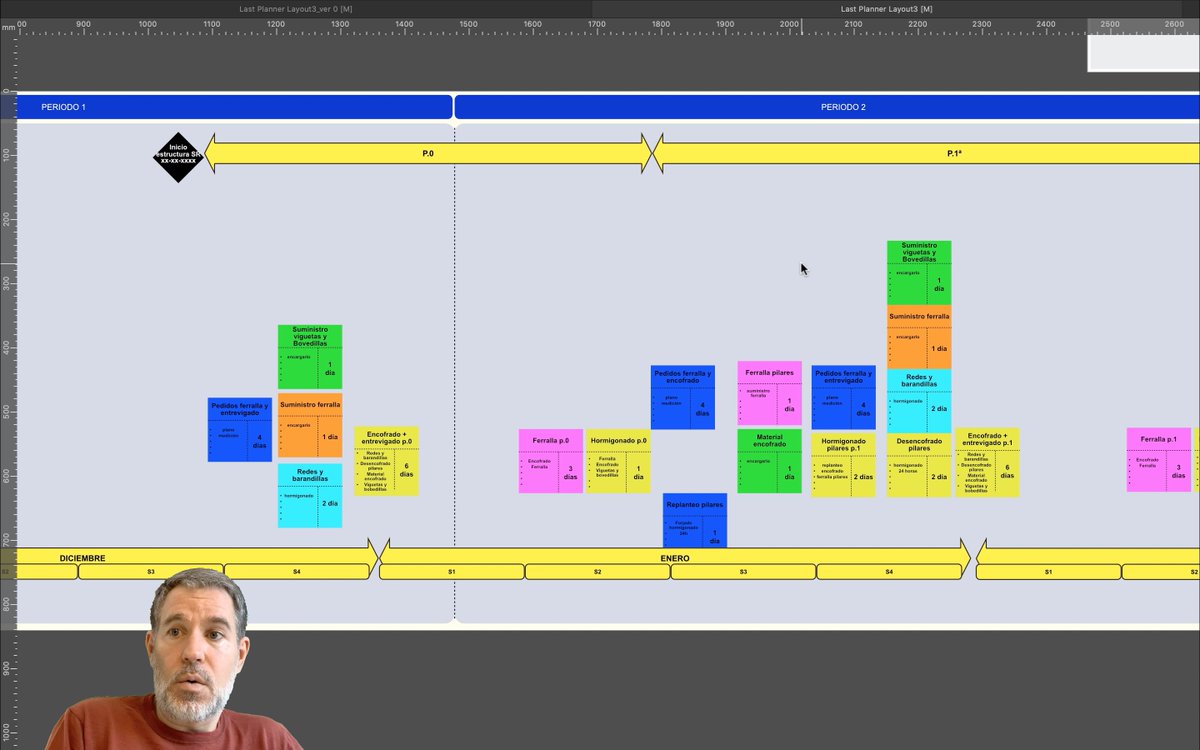The width and height of the screenshot is (1200, 750).
Task: Select the yellow Desencofrado pilares card
Action: pos(919,465)
